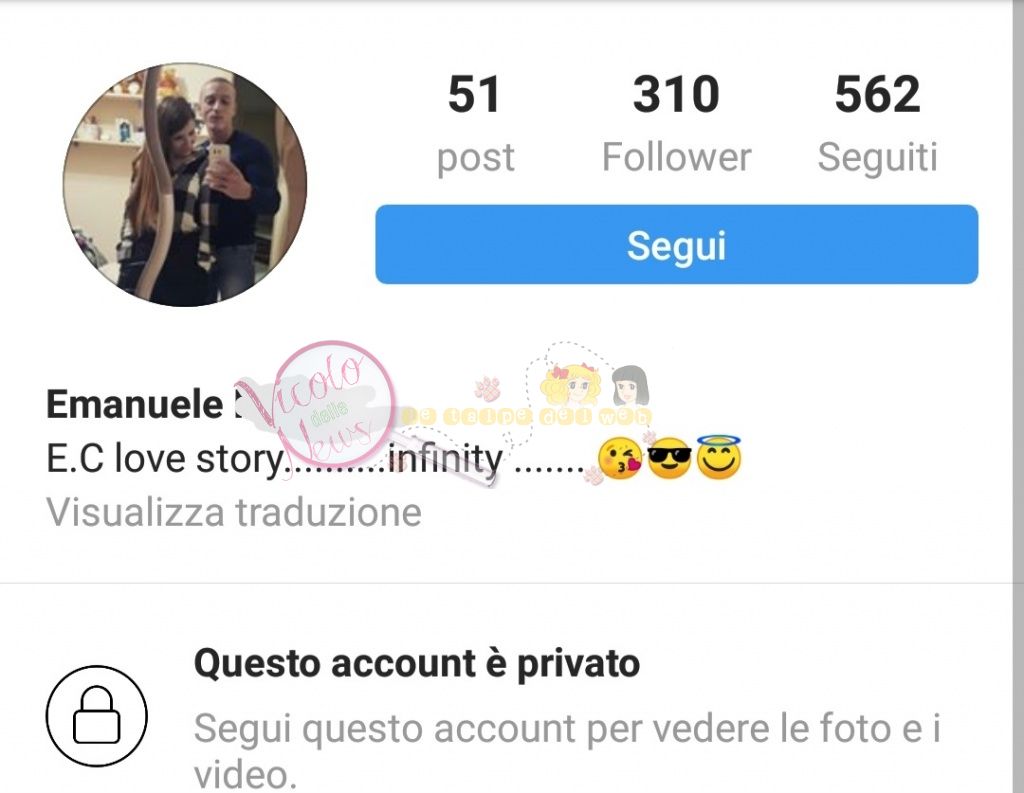The width and height of the screenshot is (1024, 793).
Task: Click the dark-haired cartoon girl watermark
Action: [630, 385]
